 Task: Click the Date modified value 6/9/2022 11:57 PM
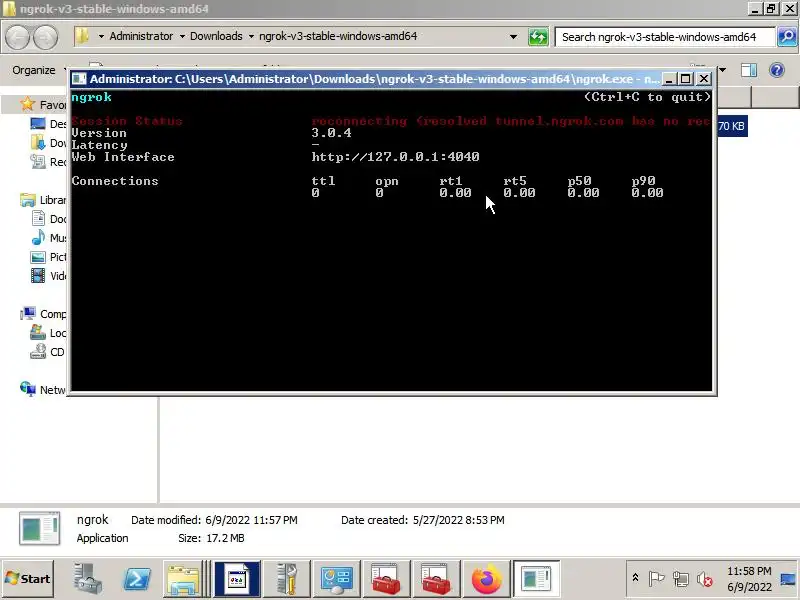tap(252, 520)
